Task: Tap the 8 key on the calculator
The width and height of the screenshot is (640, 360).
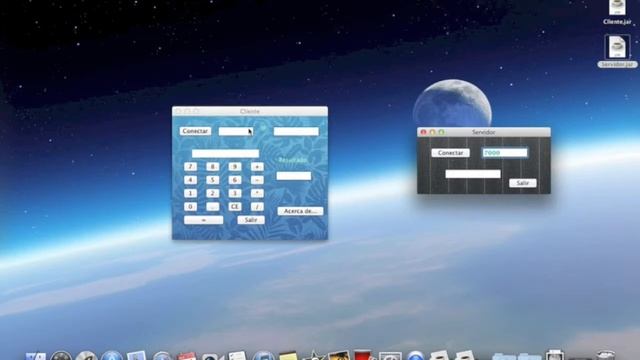Action: pyautogui.click(x=212, y=167)
